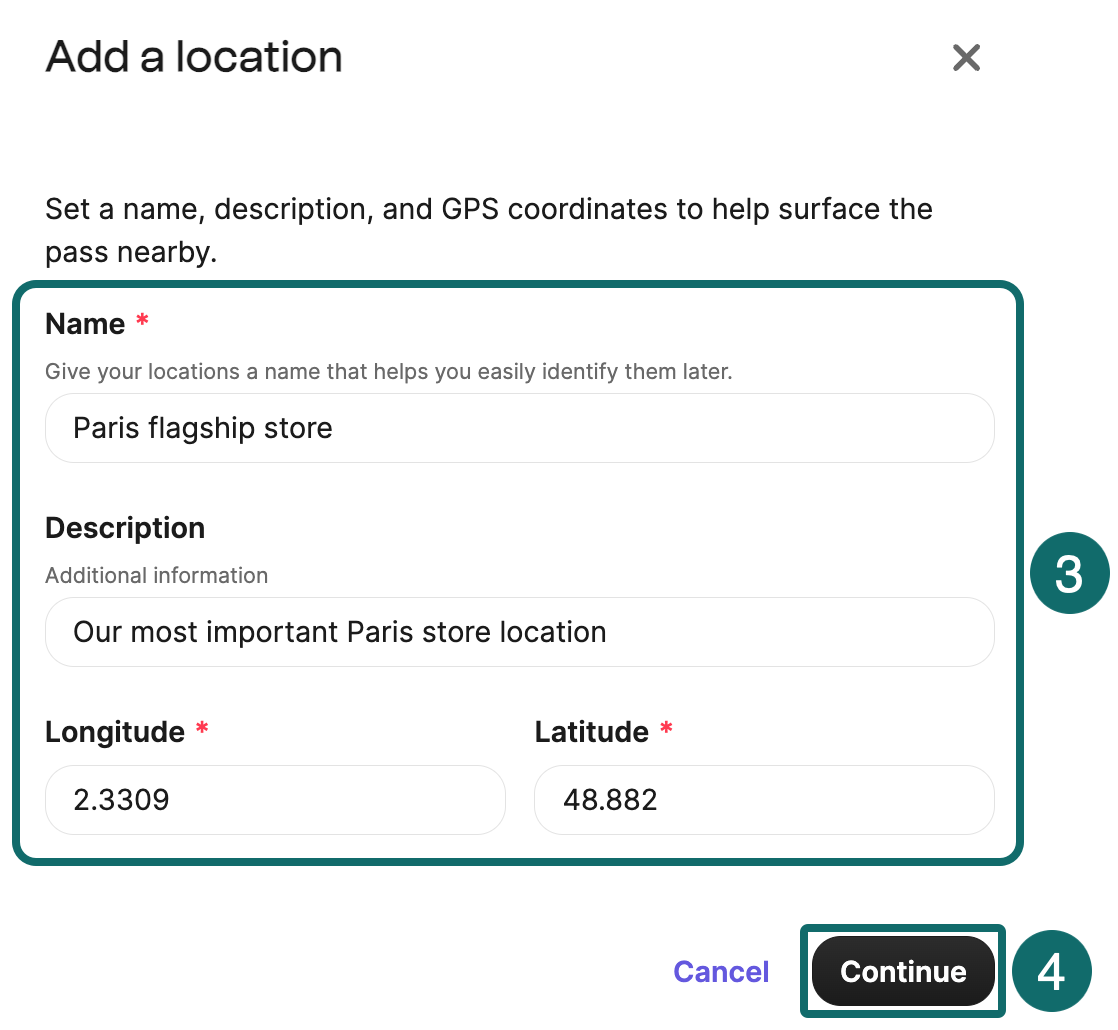Click the Longitude input field
Viewport: 1118px width, 1030px height.
click(275, 800)
